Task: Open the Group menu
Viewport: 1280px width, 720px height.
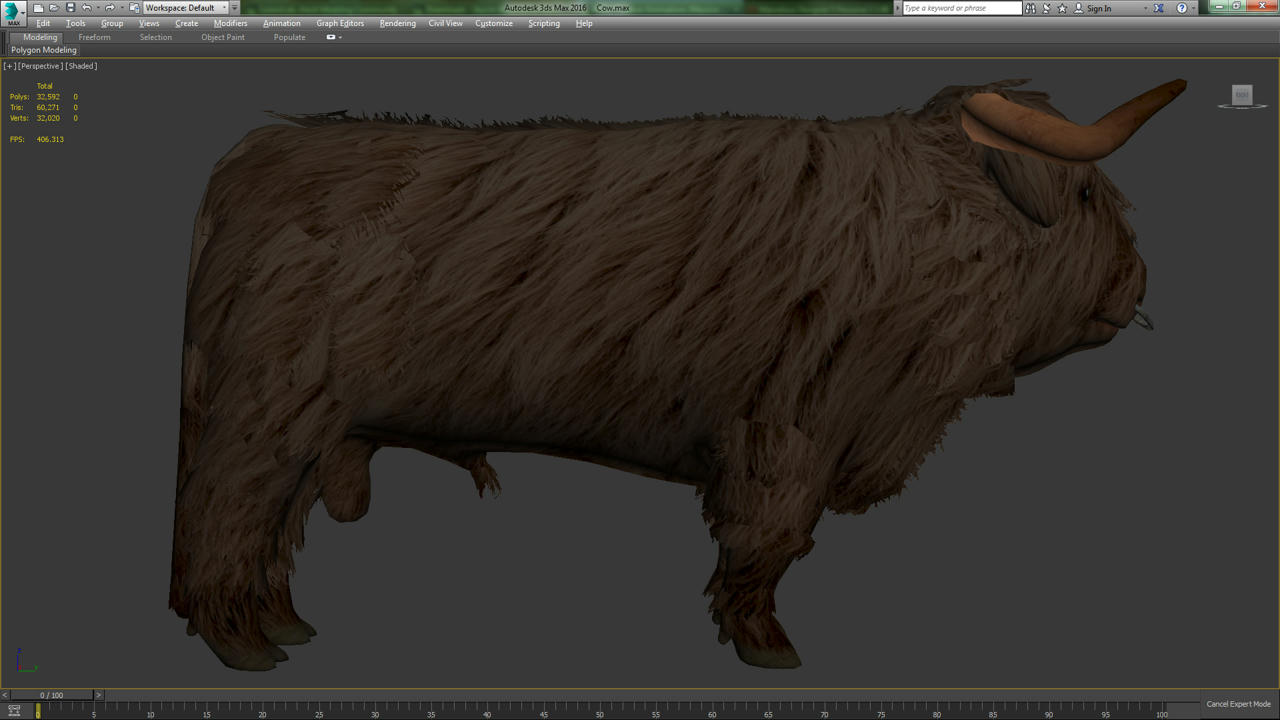Action: coord(112,23)
